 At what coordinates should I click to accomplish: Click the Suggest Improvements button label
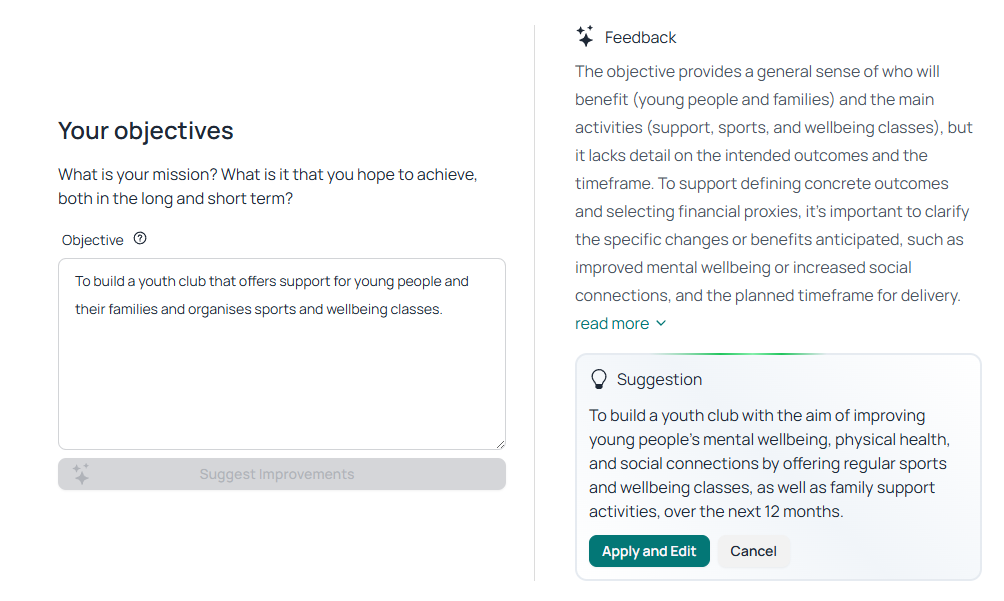click(x=277, y=474)
